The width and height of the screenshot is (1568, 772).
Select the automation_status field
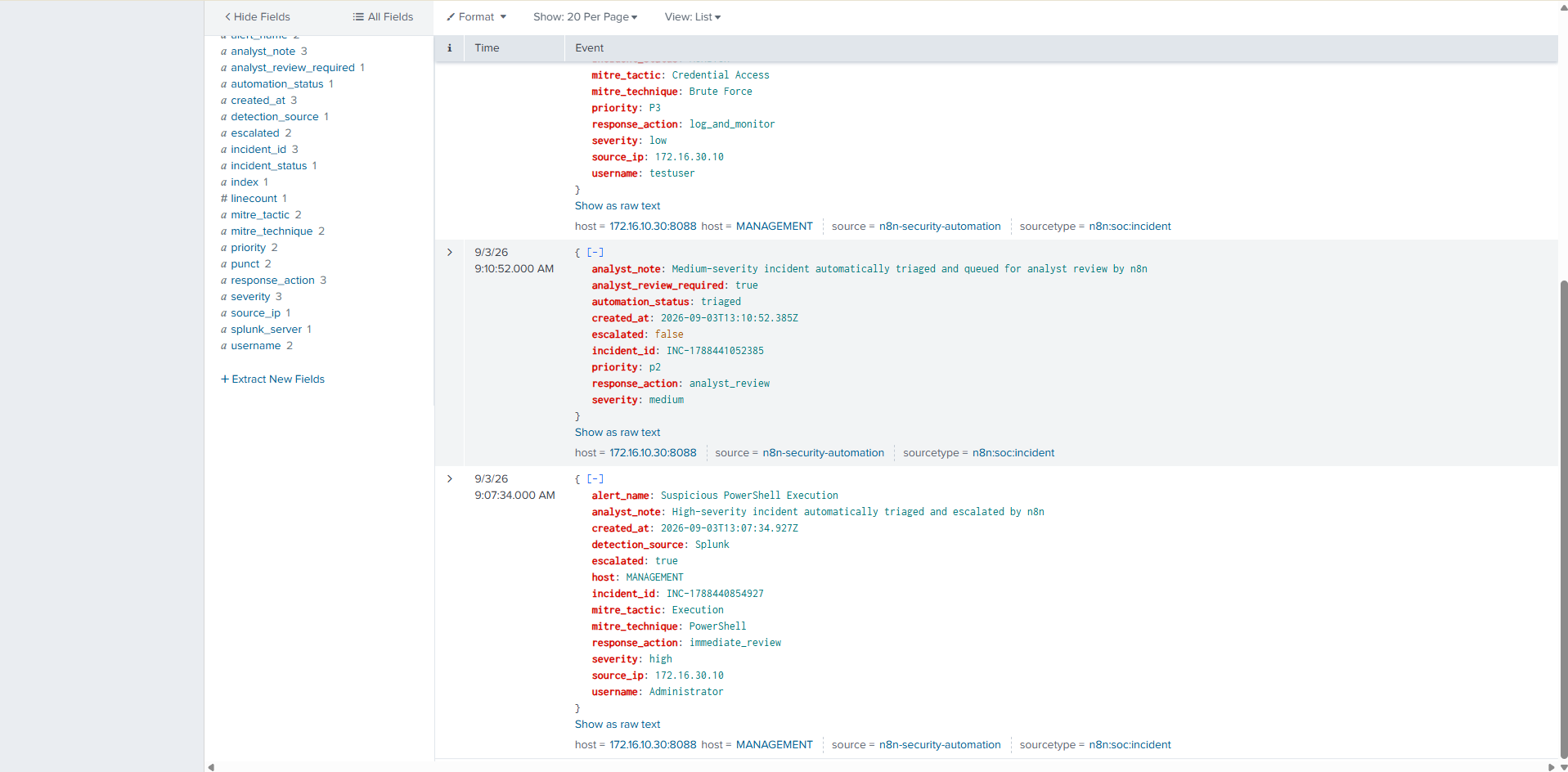(x=277, y=84)
